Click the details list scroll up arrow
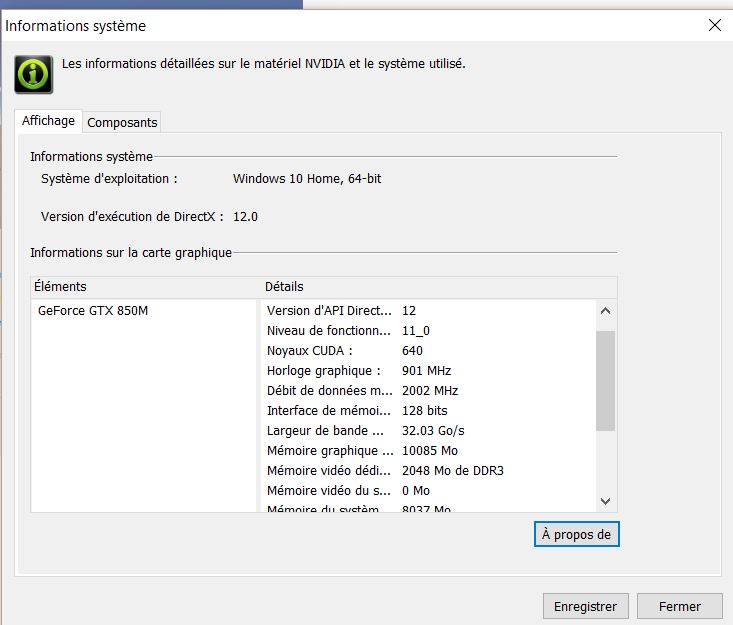Image resolution: width=733 pixels, height=625 pixels. [x=605, y=311]
